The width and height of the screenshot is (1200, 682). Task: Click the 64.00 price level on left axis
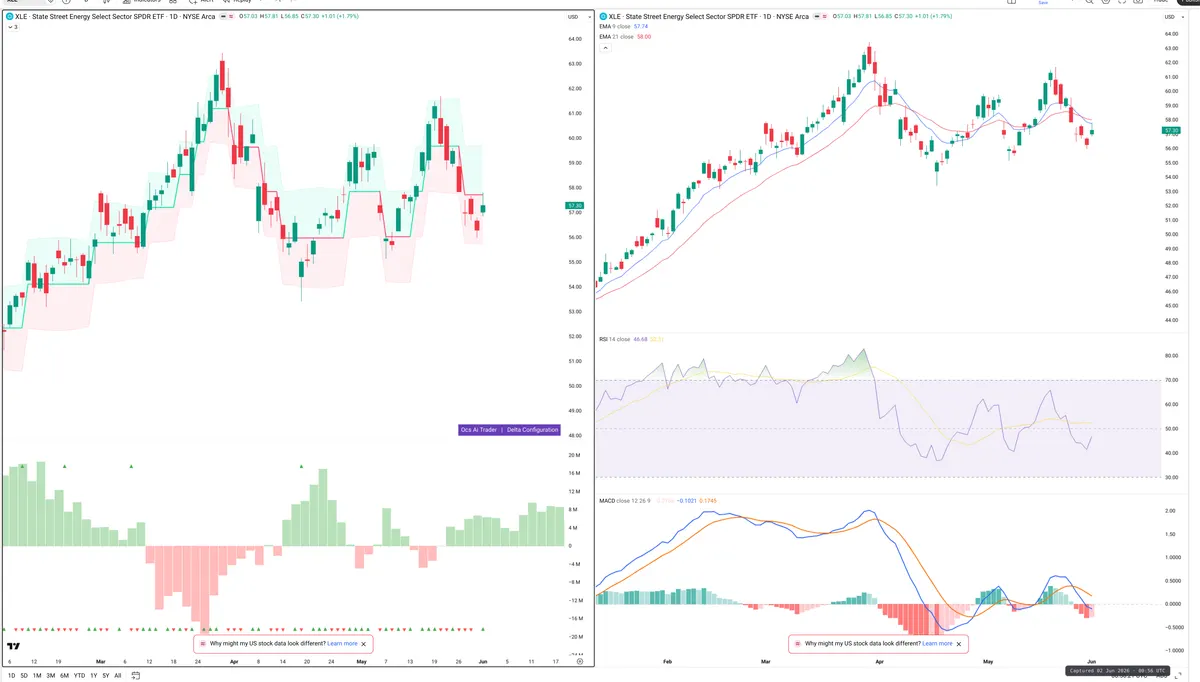[x=574, y=39]
